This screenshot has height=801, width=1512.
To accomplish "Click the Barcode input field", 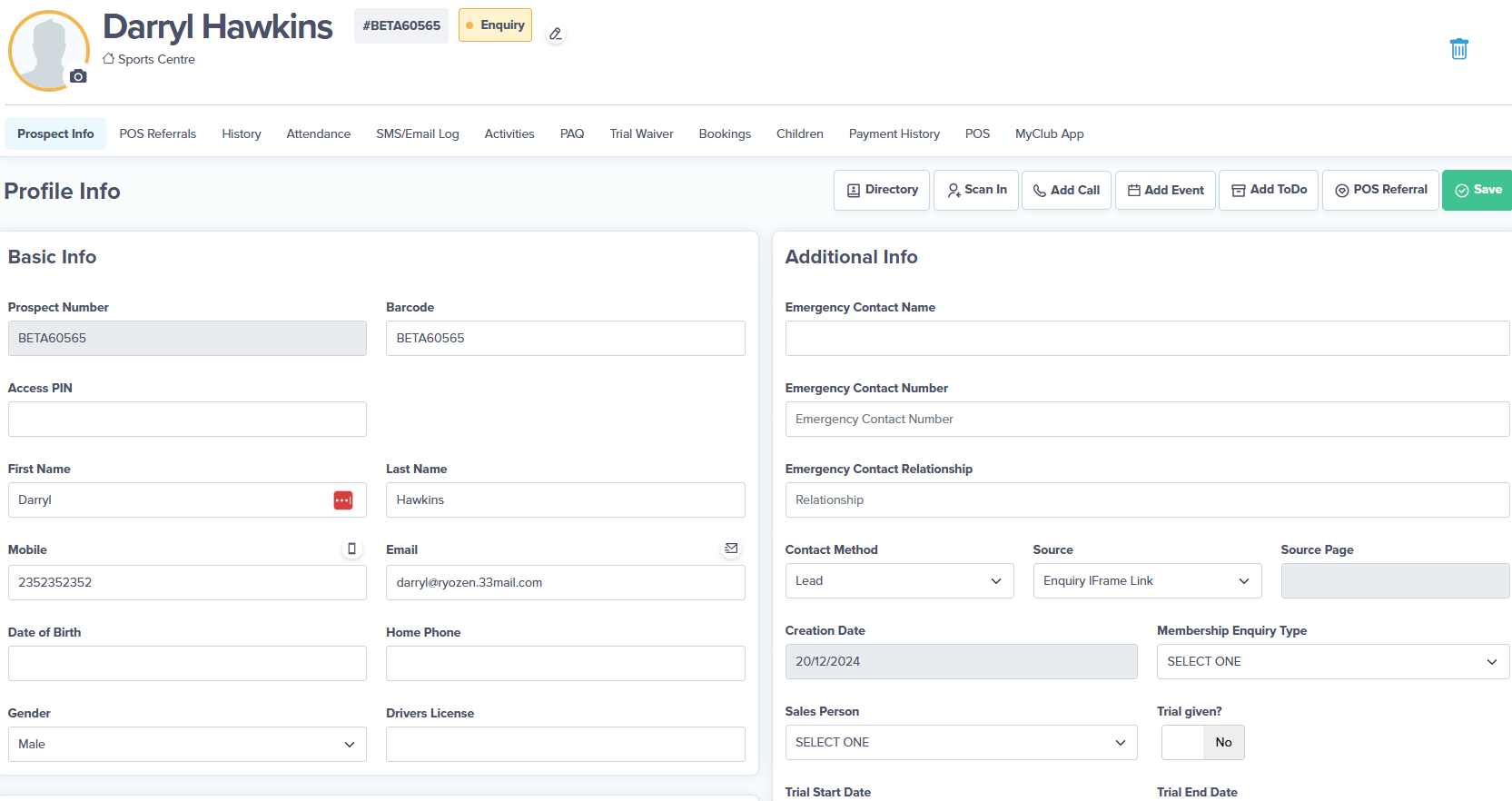I will [x=566, y=339].
